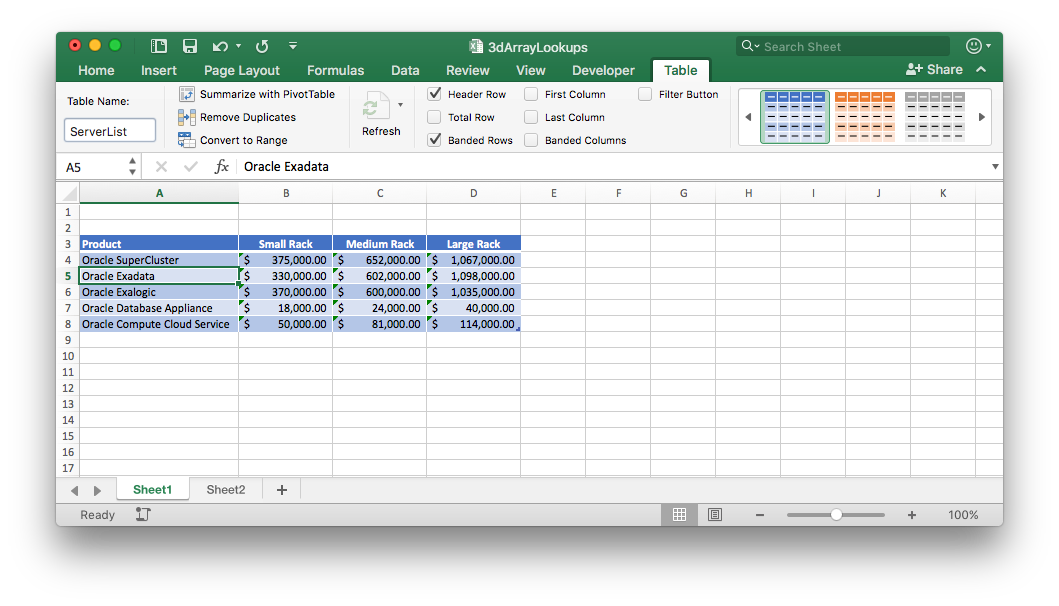
Task: Open the Data tab
Action: (x=405, y=70)
